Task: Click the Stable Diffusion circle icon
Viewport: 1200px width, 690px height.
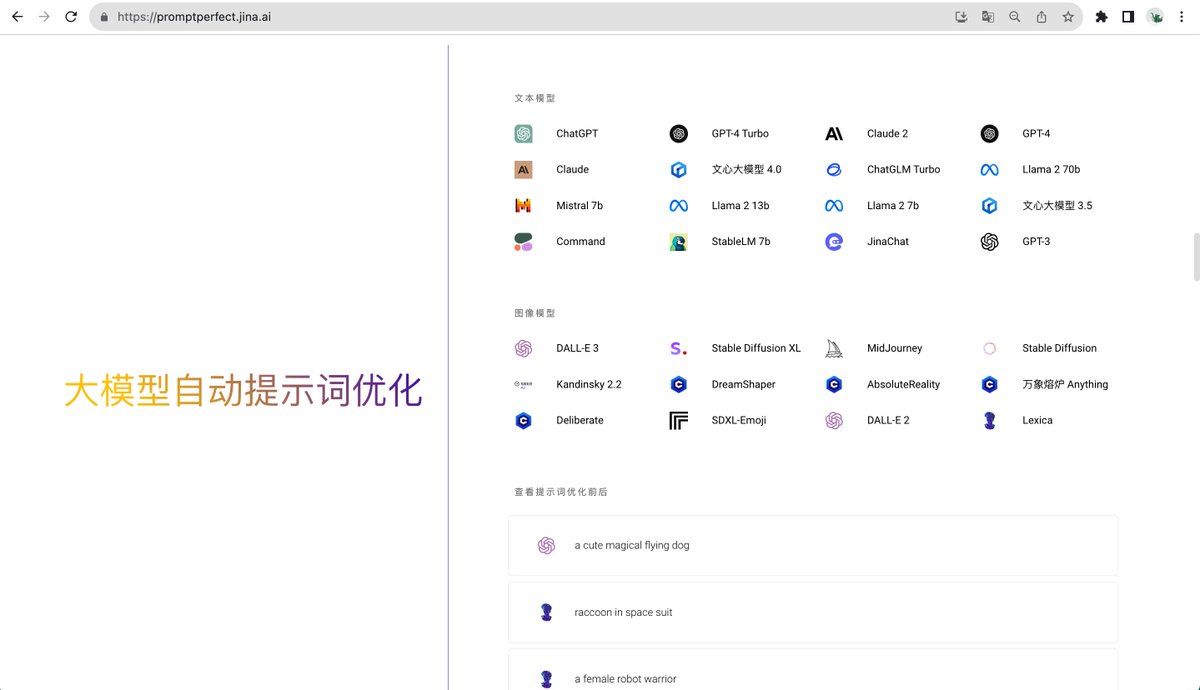Action: tap(989, 349)
